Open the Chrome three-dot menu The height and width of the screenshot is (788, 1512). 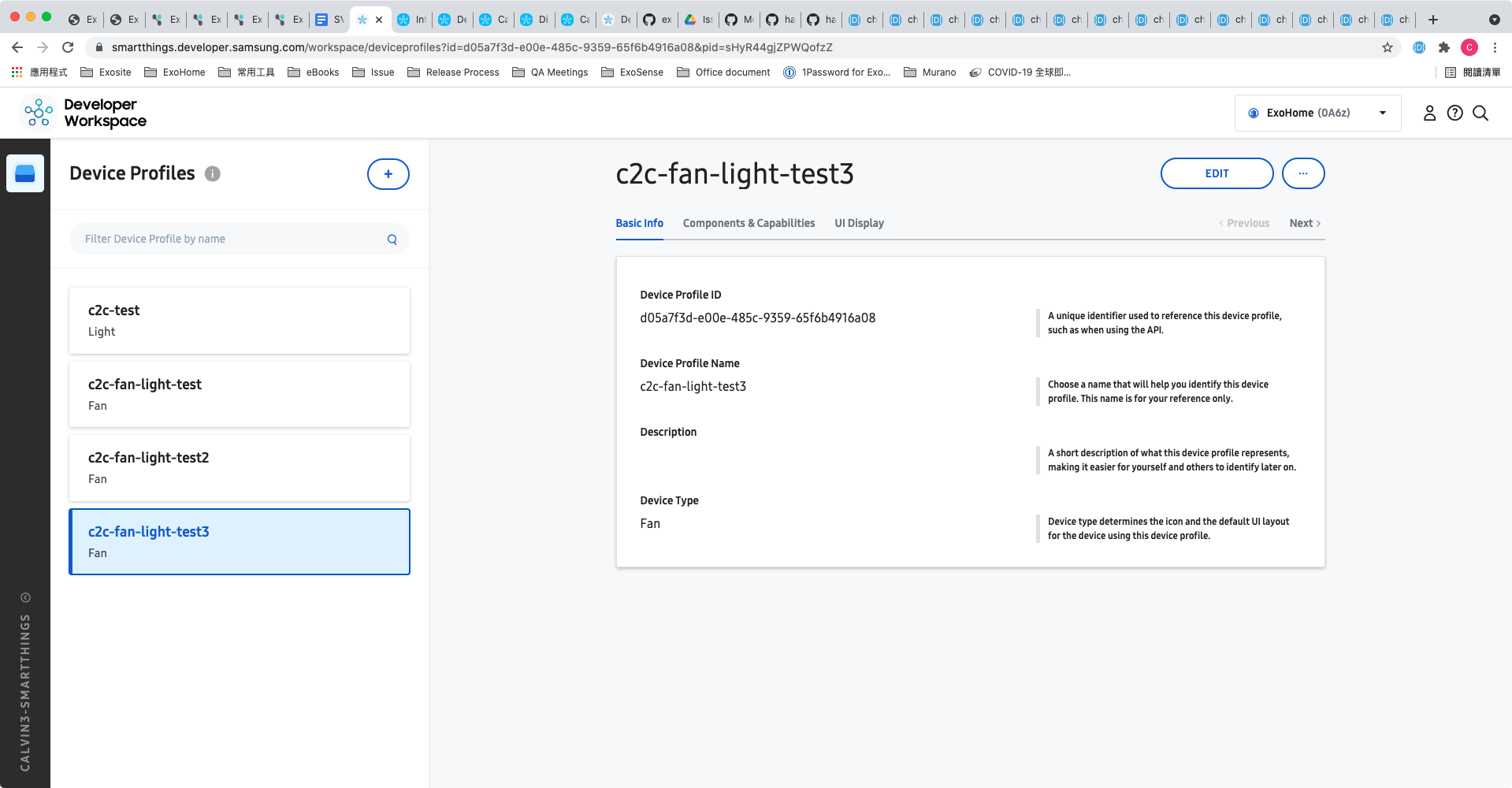point(1495,47)
